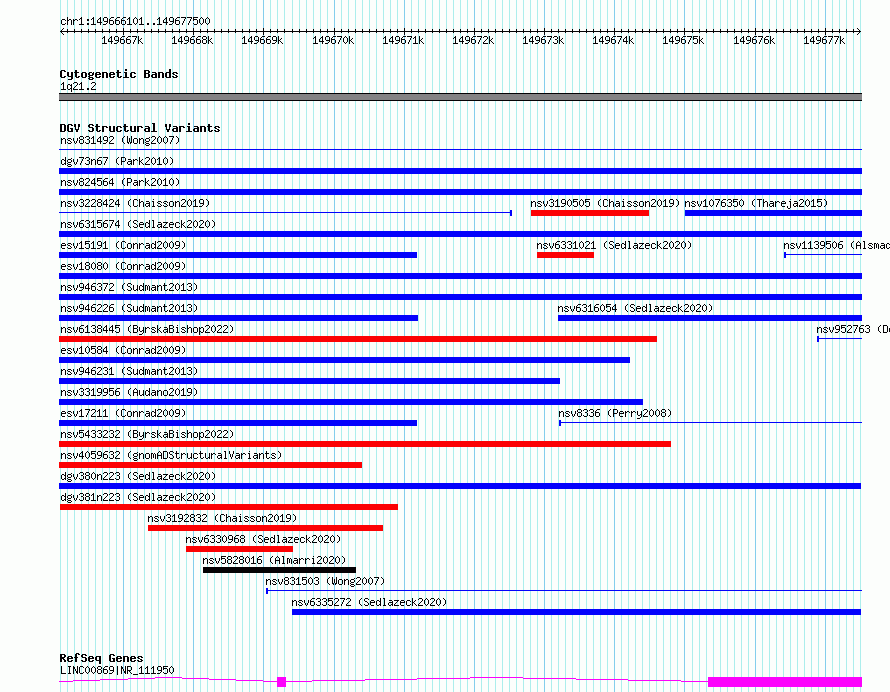890x692 pixels.
Task: Click the 1q21.2 cytogenetic band bar
Action: pyautogui.click(x=460, y=97)
